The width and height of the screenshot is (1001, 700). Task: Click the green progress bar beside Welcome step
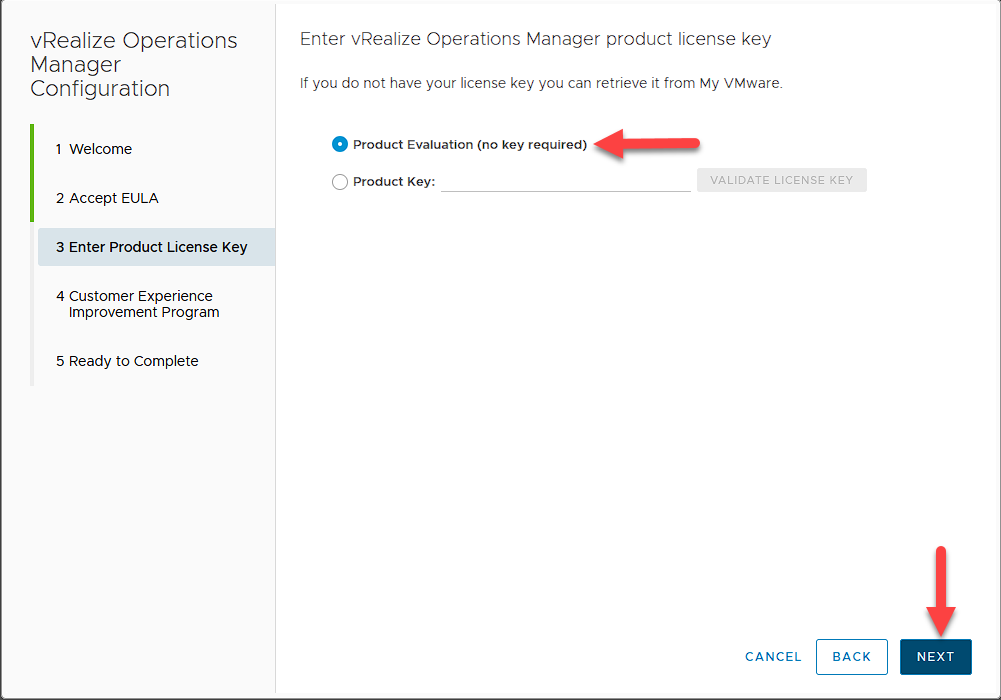[x=32, y=172]
